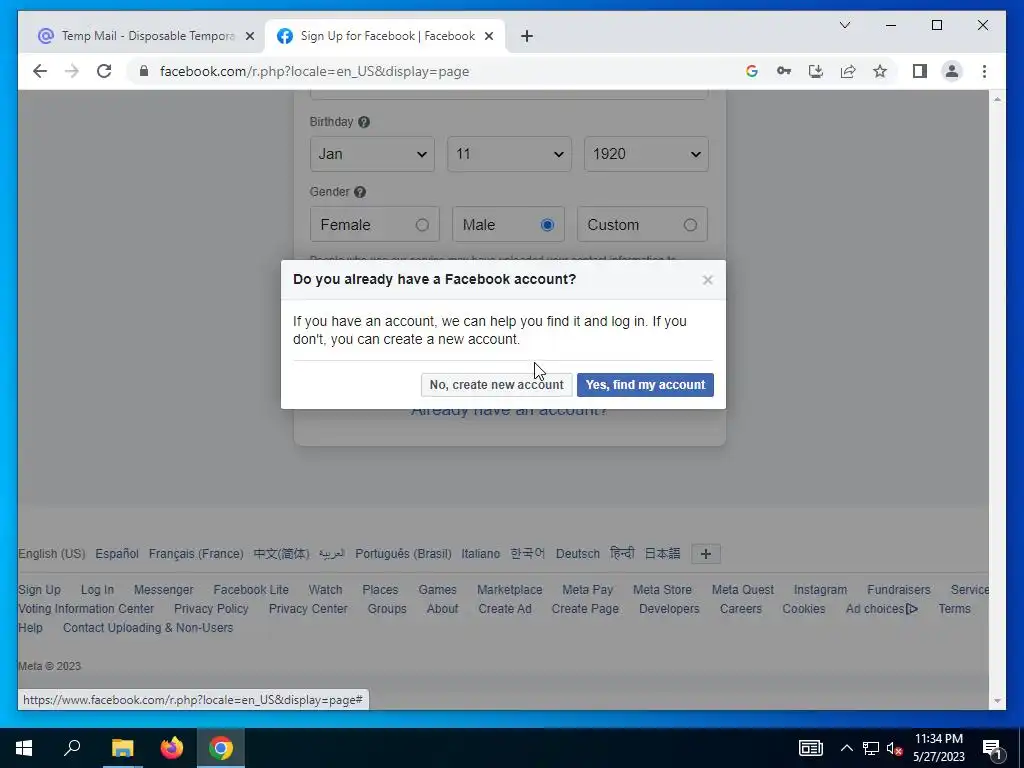Image resolution: width=1024 pixels, height=768 pixels.
Task: Open the birthday day dropdown 11
Action: (x=509, y=154)
